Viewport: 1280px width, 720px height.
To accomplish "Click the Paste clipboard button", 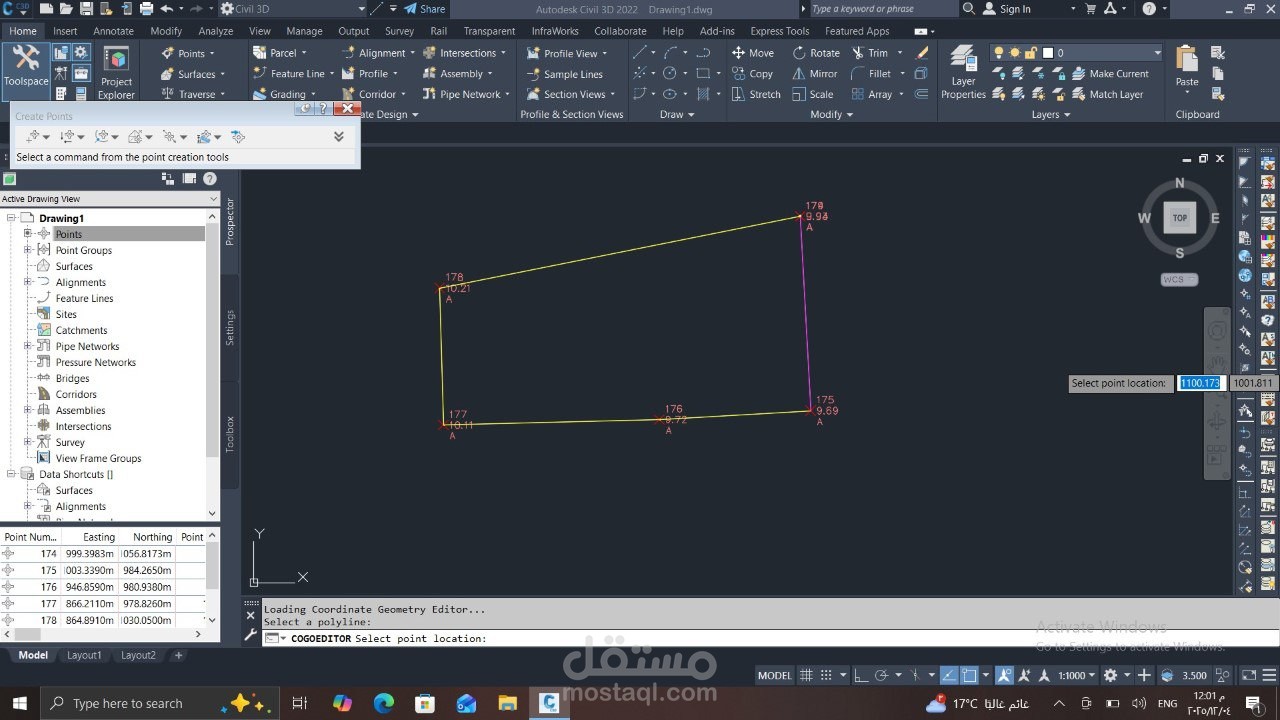I will [x=1187, y=66].
